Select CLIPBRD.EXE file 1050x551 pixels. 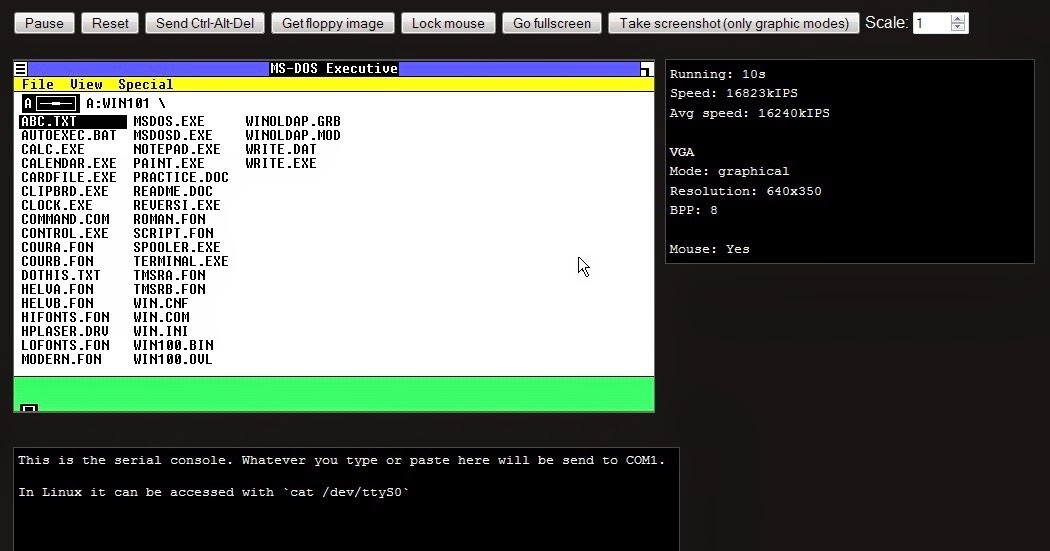point(64,191)
